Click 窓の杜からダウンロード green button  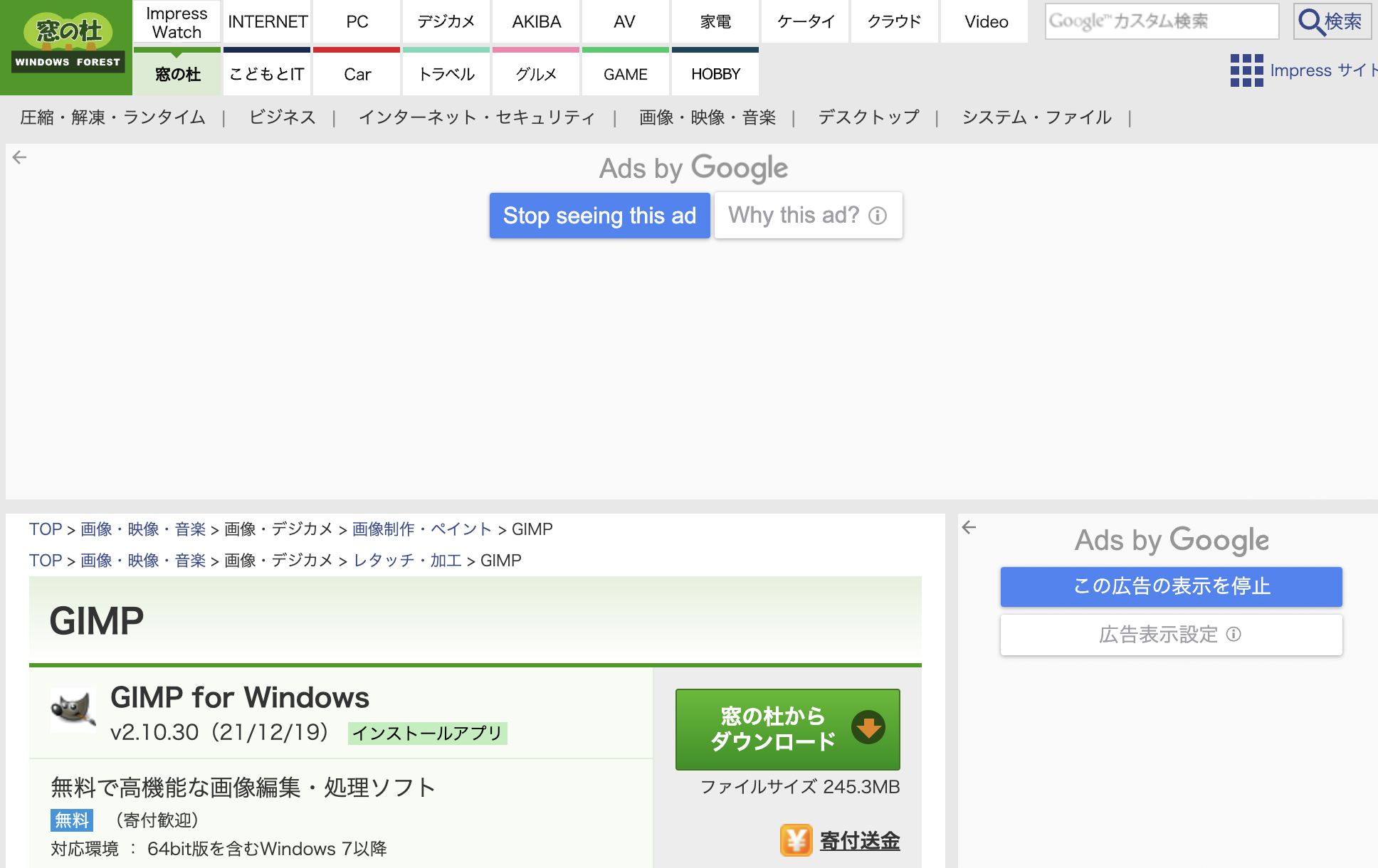click(787, 729)
